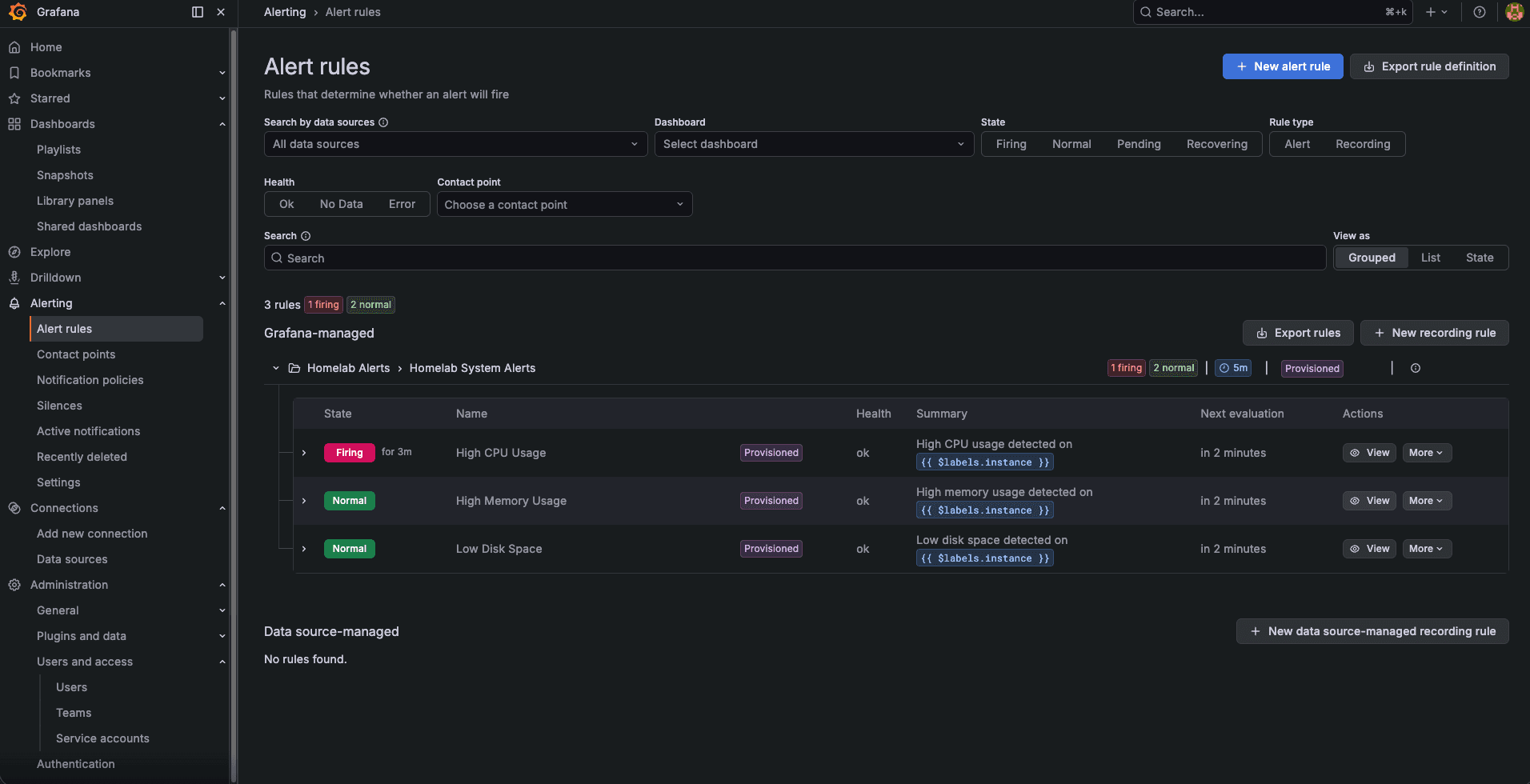Click the Administration gear icon
This screenshot has width=1530, height=784.
(x=14, y=585)
